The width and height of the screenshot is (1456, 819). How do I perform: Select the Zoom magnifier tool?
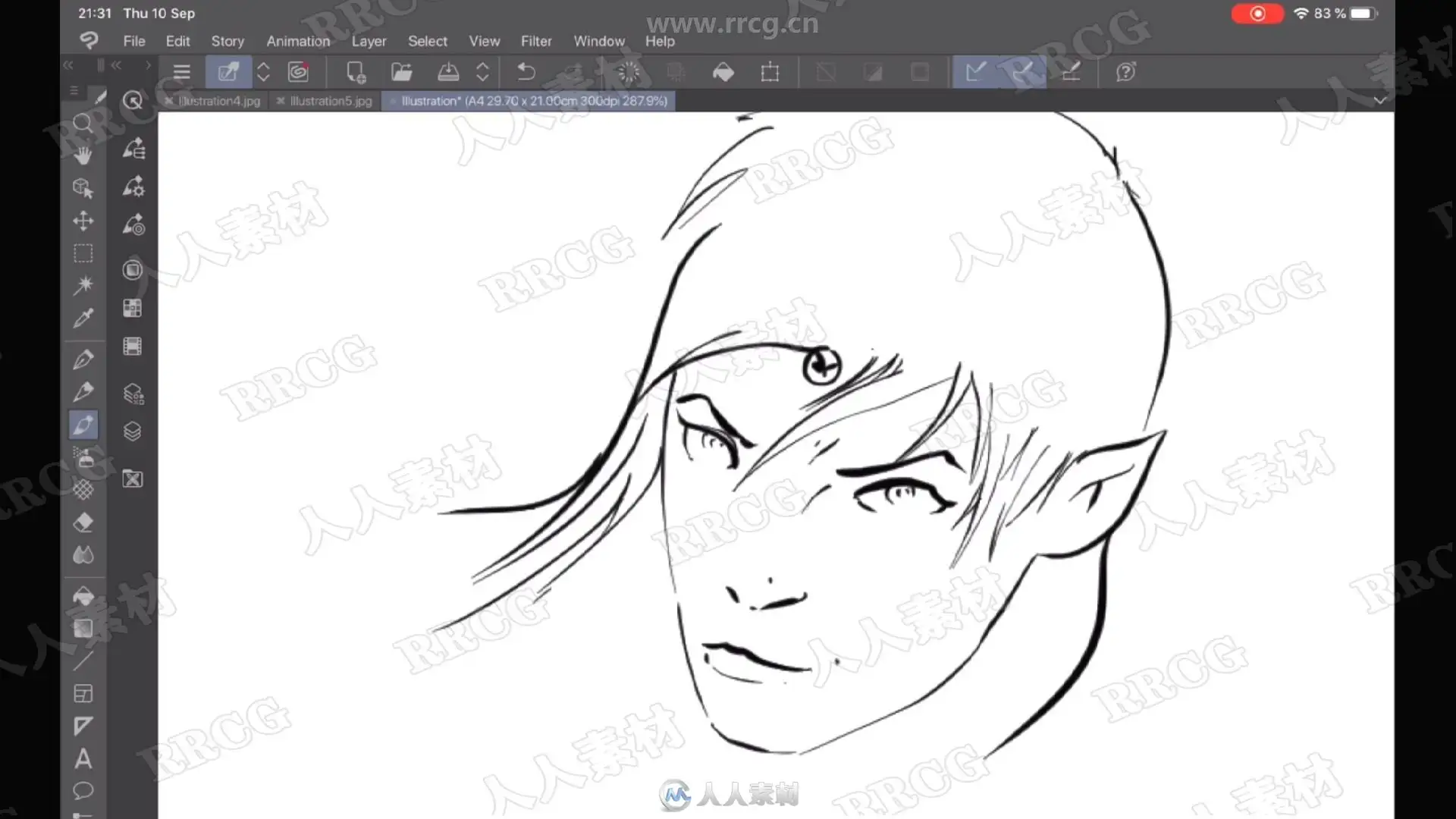(83, 124)
